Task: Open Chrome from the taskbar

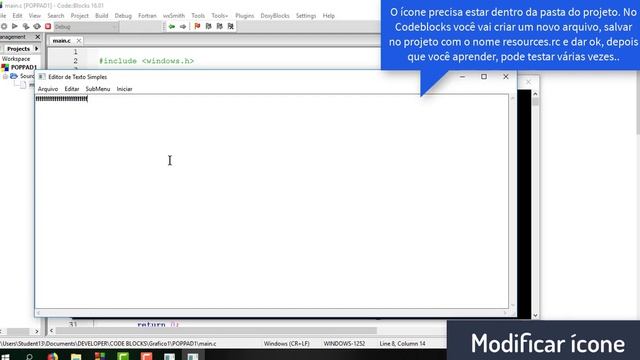Action: pyautogui.click(x=53, y=357)
